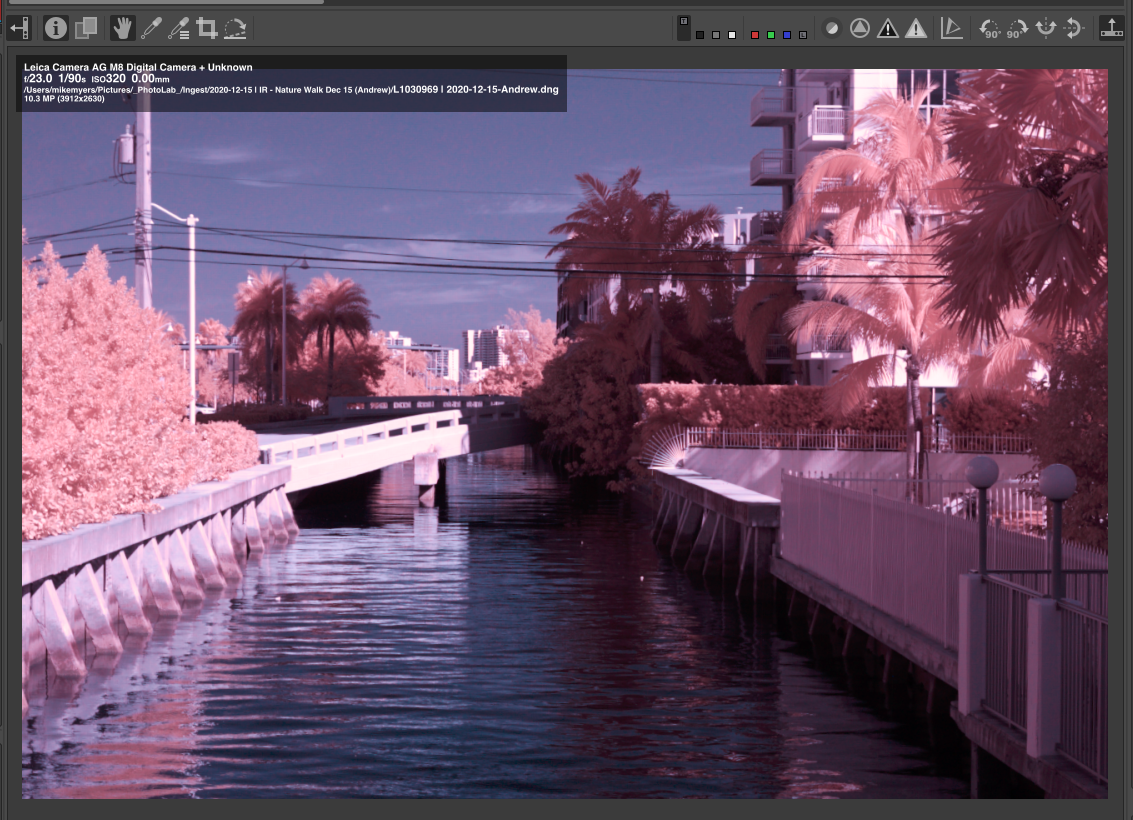This screenshot has height=820, width=1133.
Task: Flip the image horizontally
Action: pos(1046,29)
